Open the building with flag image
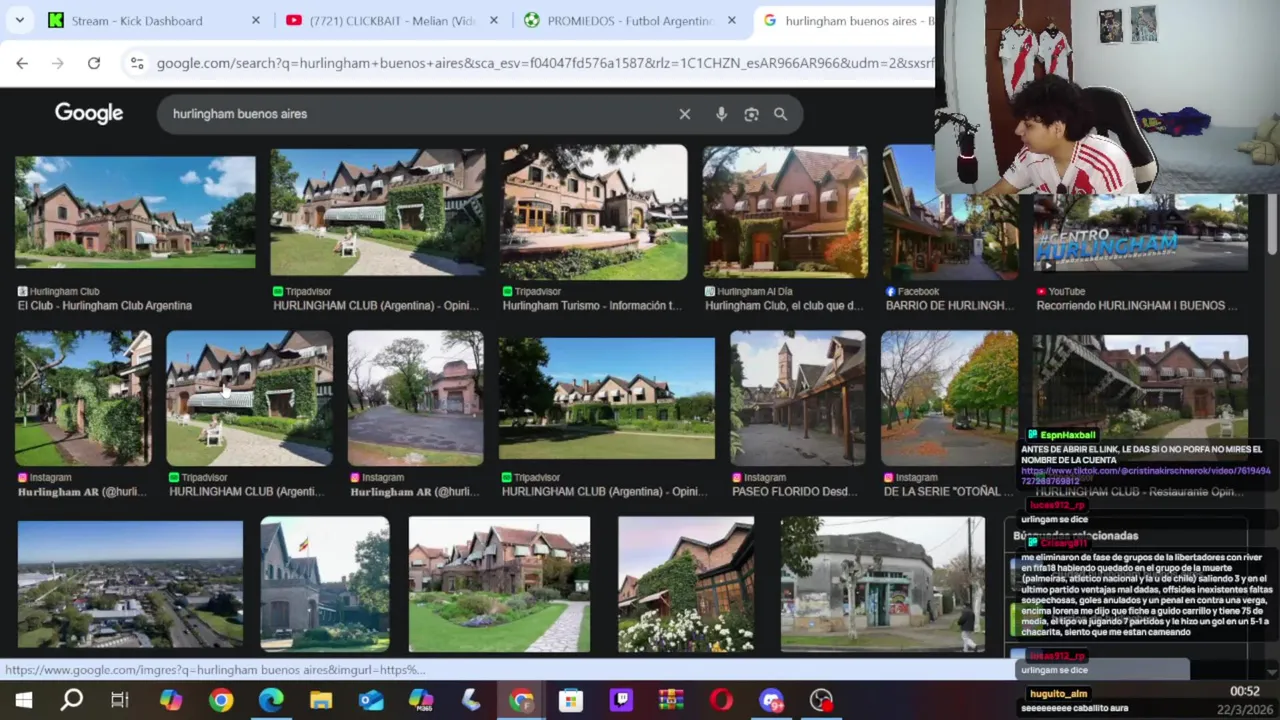The height and width of the screenshot is (720, 1280). point(325,584)
